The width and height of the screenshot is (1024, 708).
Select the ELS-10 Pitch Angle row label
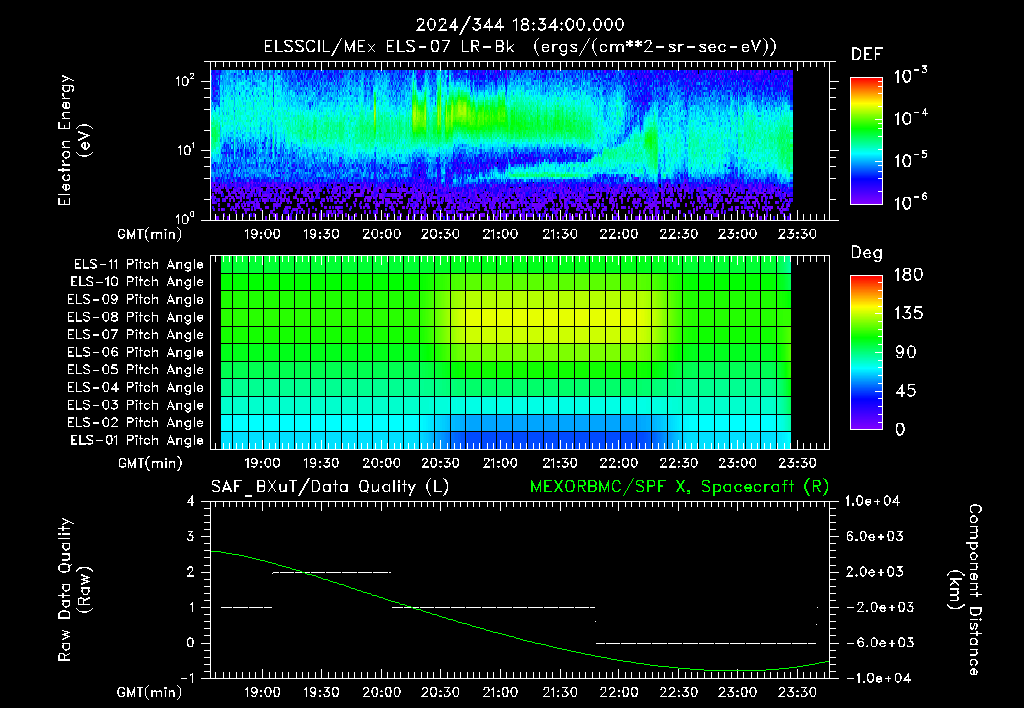[x=136, y=282]
